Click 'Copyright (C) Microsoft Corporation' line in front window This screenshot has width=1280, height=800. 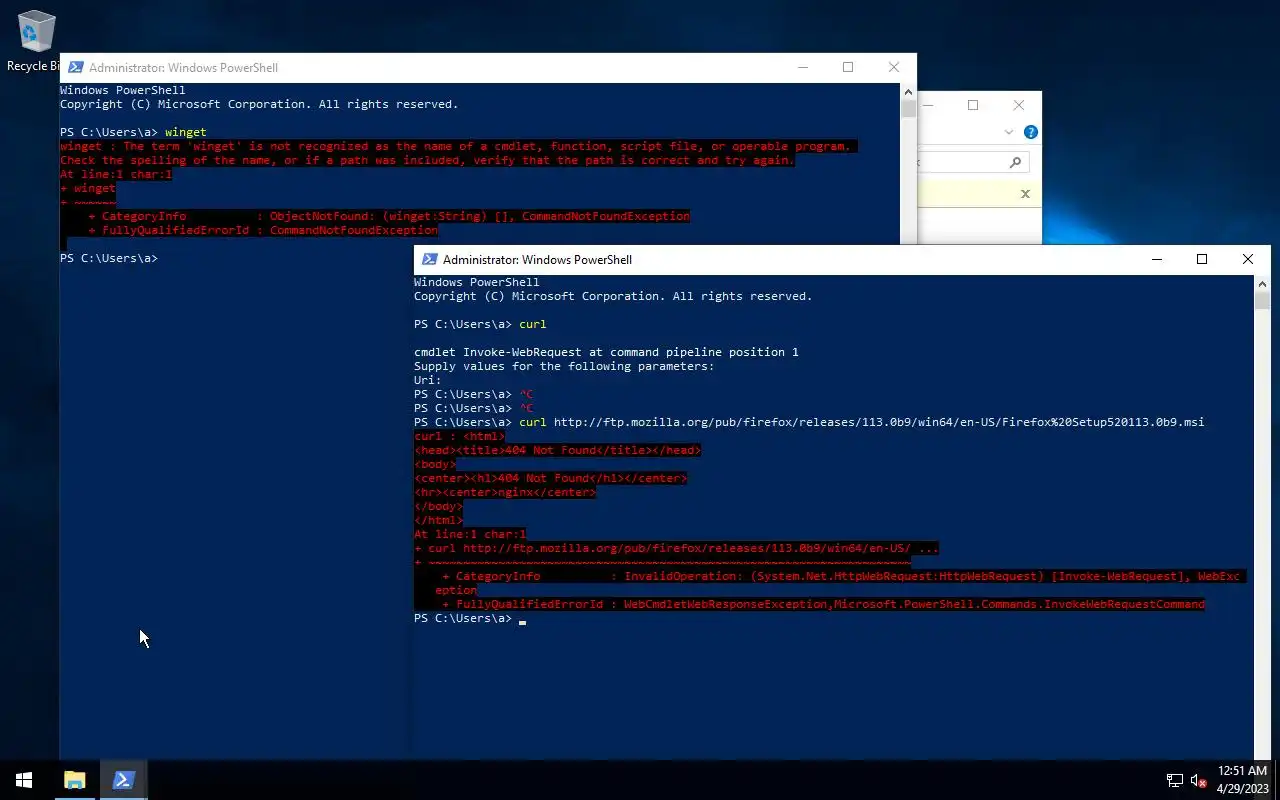click(613, 296)
